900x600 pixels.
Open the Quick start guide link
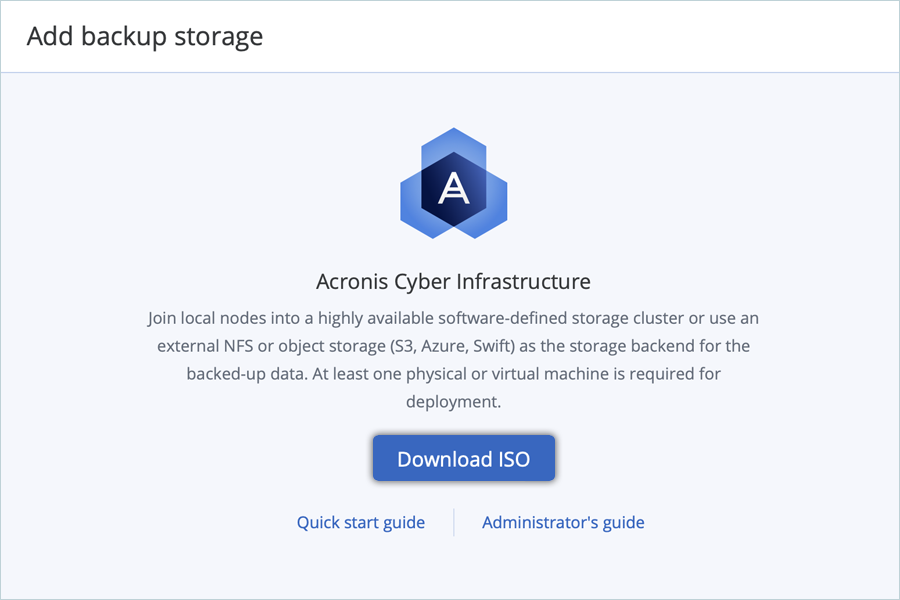tap(360, 522)
